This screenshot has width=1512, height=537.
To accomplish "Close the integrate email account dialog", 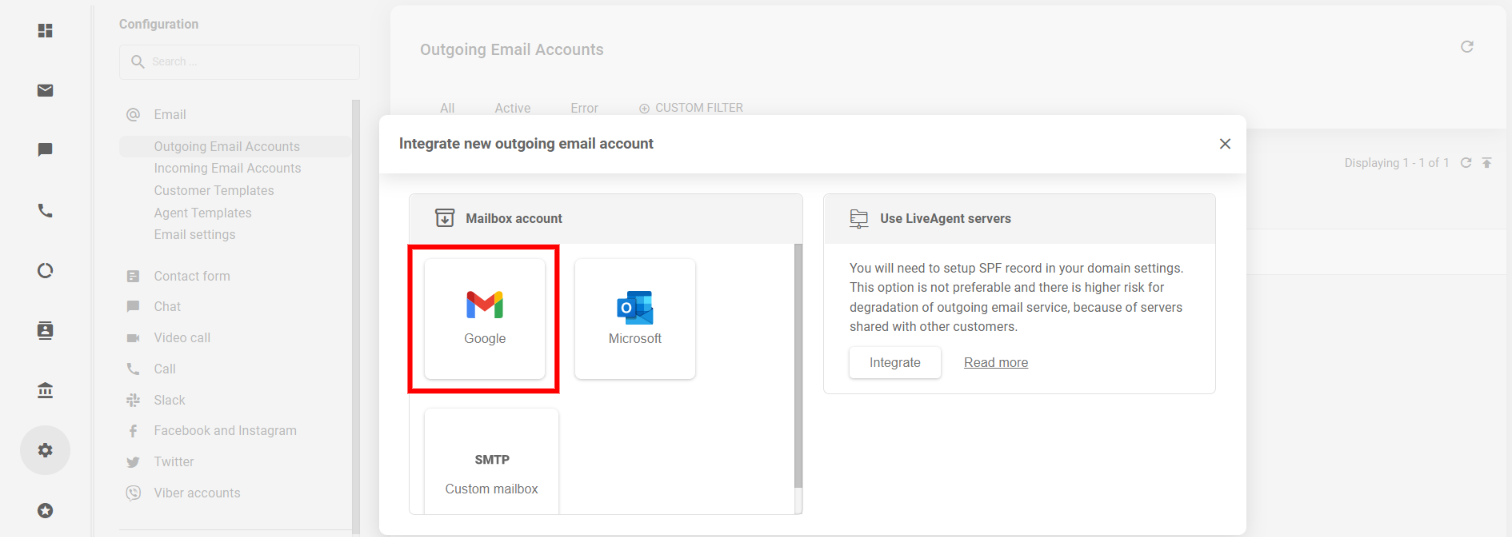I will pos(1225,144).
